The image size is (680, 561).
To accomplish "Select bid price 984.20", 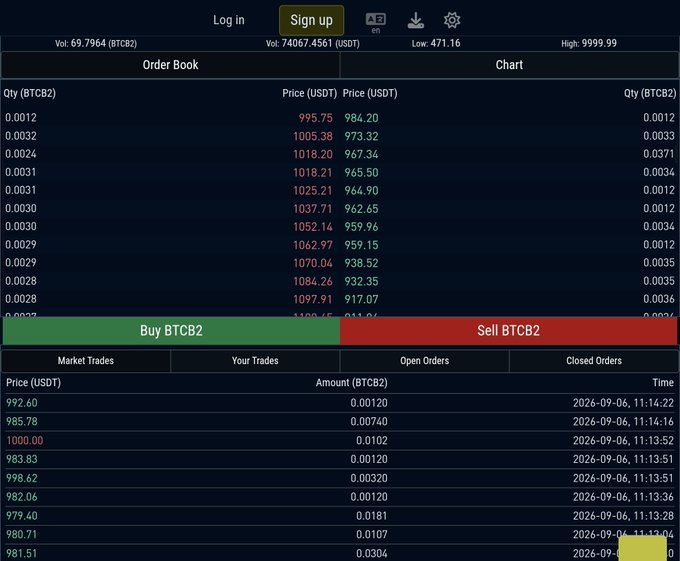I will [361, 118].
